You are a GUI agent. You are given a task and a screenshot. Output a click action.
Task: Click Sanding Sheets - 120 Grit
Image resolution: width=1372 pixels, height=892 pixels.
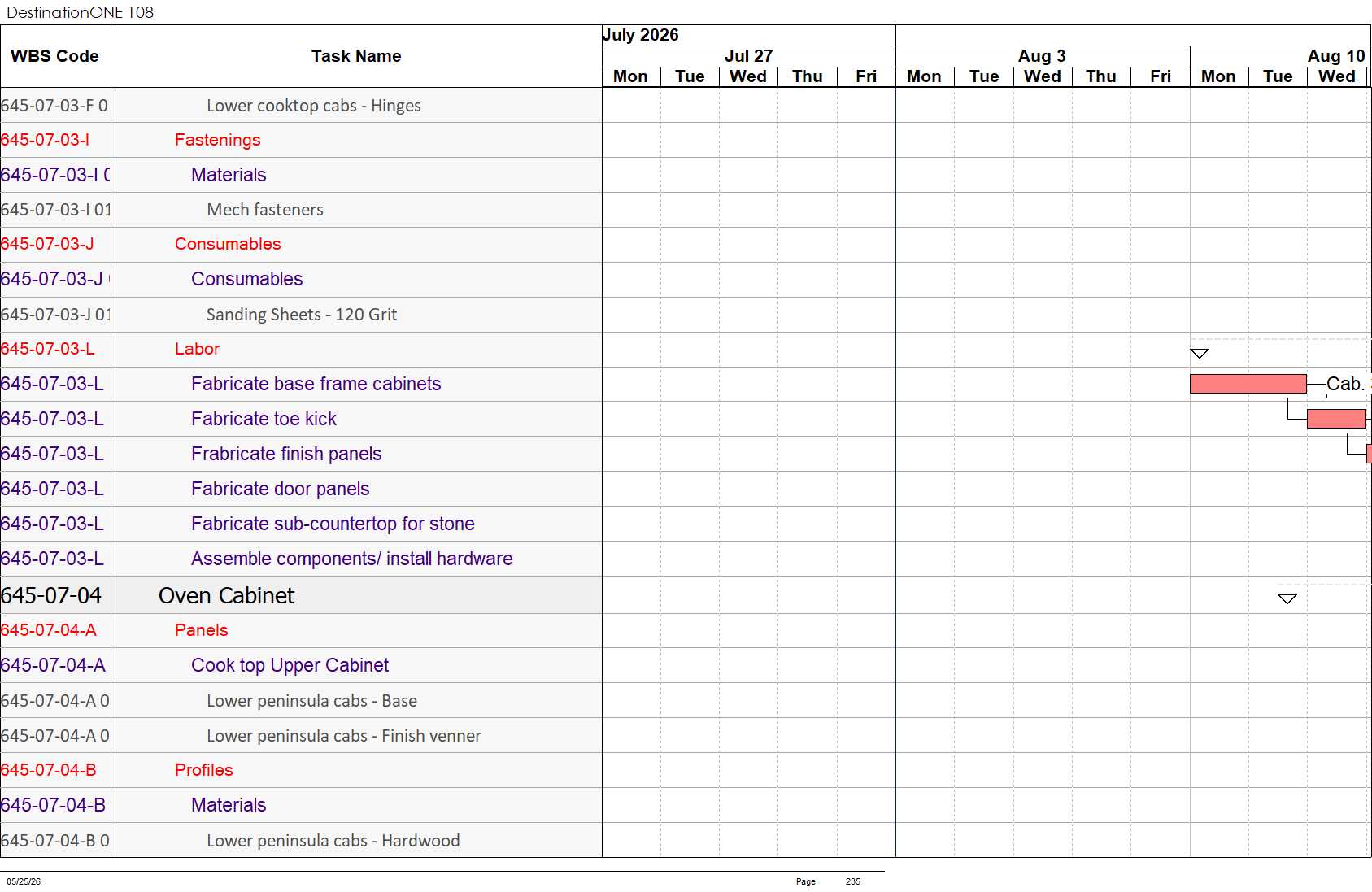click(302, 315)
